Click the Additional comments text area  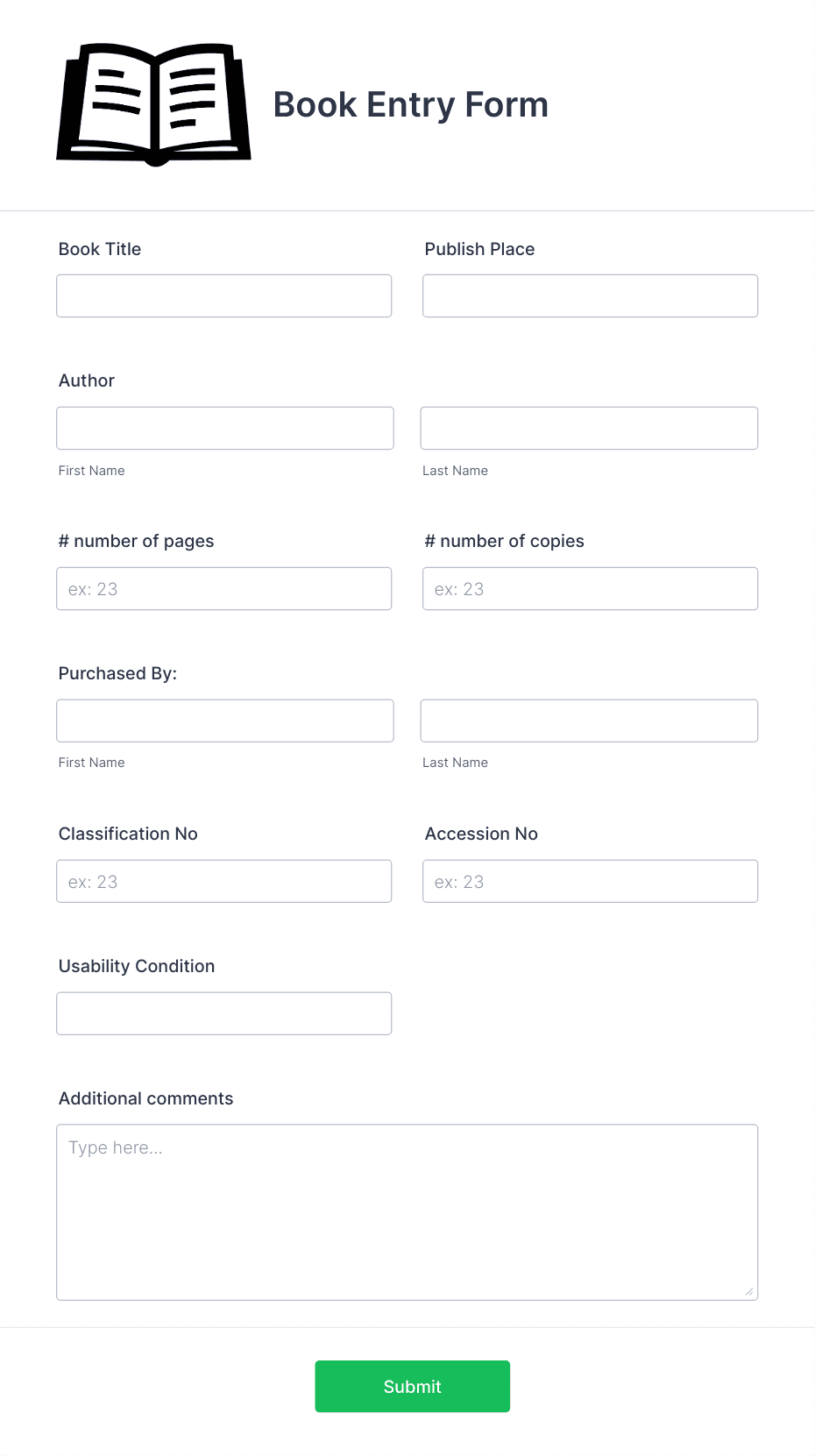(x=407, y=1210)
